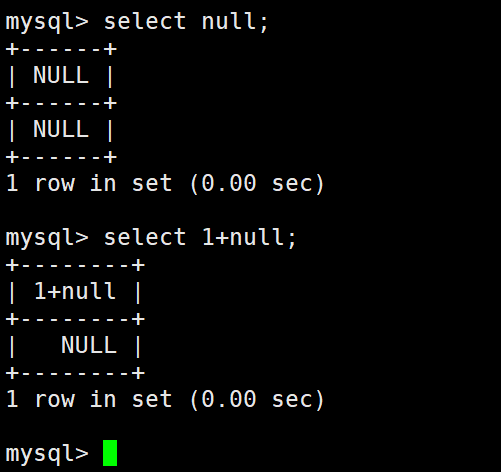Click the last empty 'mysql>' prompt

point(47,455)
